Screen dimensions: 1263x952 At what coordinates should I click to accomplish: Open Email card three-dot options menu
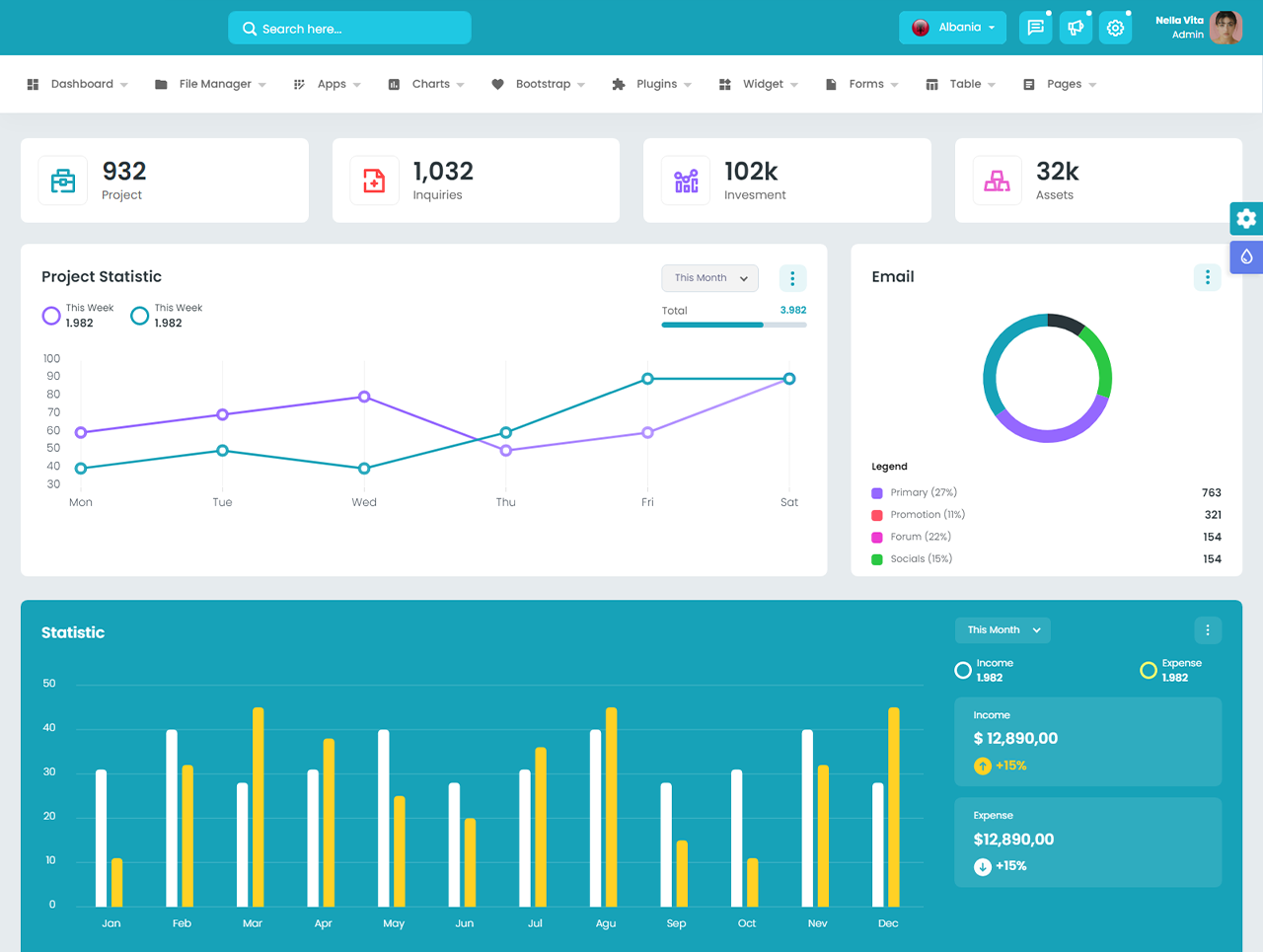pyautogui.click(x=1207, y=278)
